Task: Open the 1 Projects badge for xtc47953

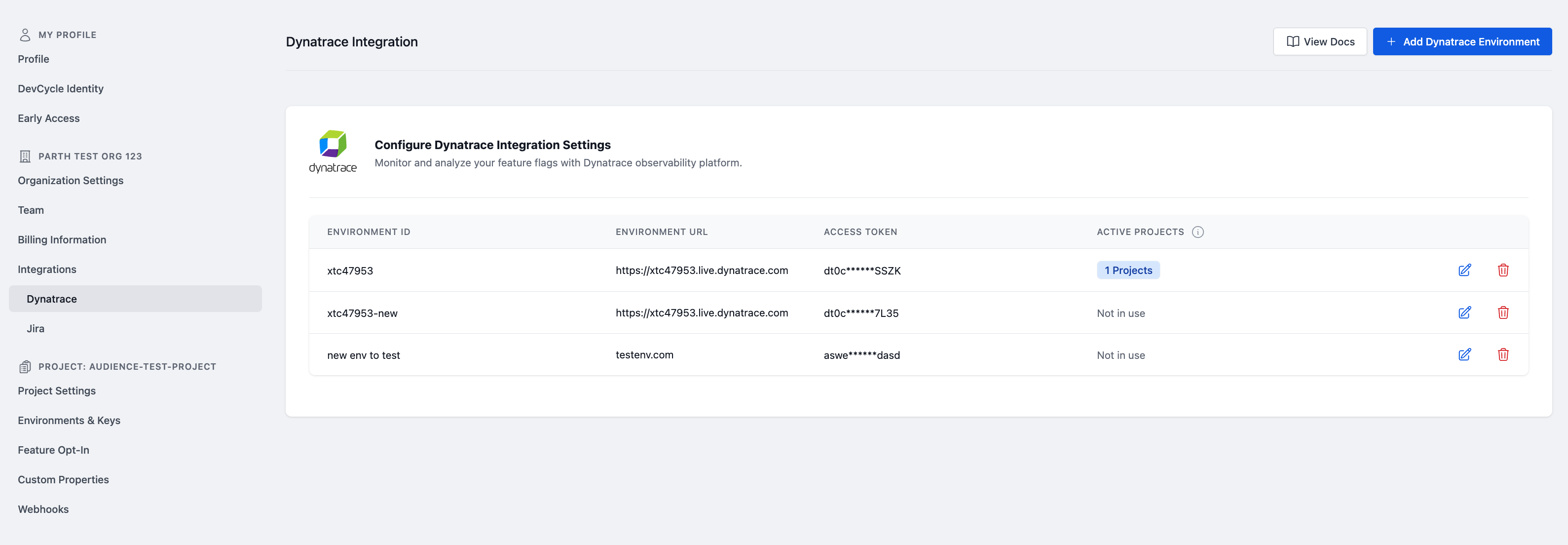Action: pos(1128,270)
